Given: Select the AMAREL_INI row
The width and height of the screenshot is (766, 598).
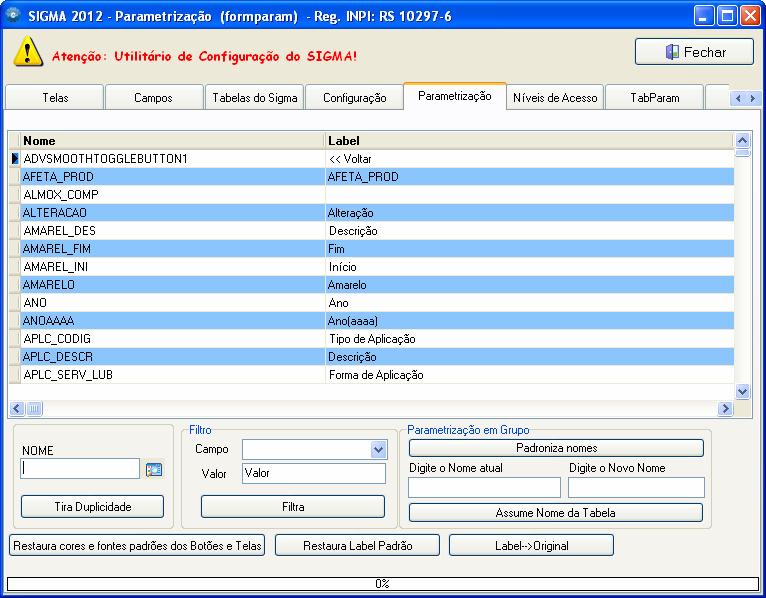Looking at the screenshot, I should [371, 267].
